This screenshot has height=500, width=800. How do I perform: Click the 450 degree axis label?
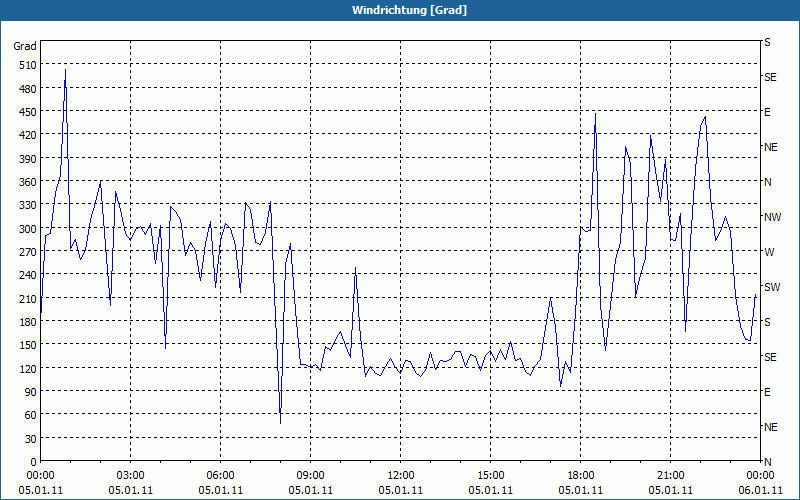coord(28,112)
